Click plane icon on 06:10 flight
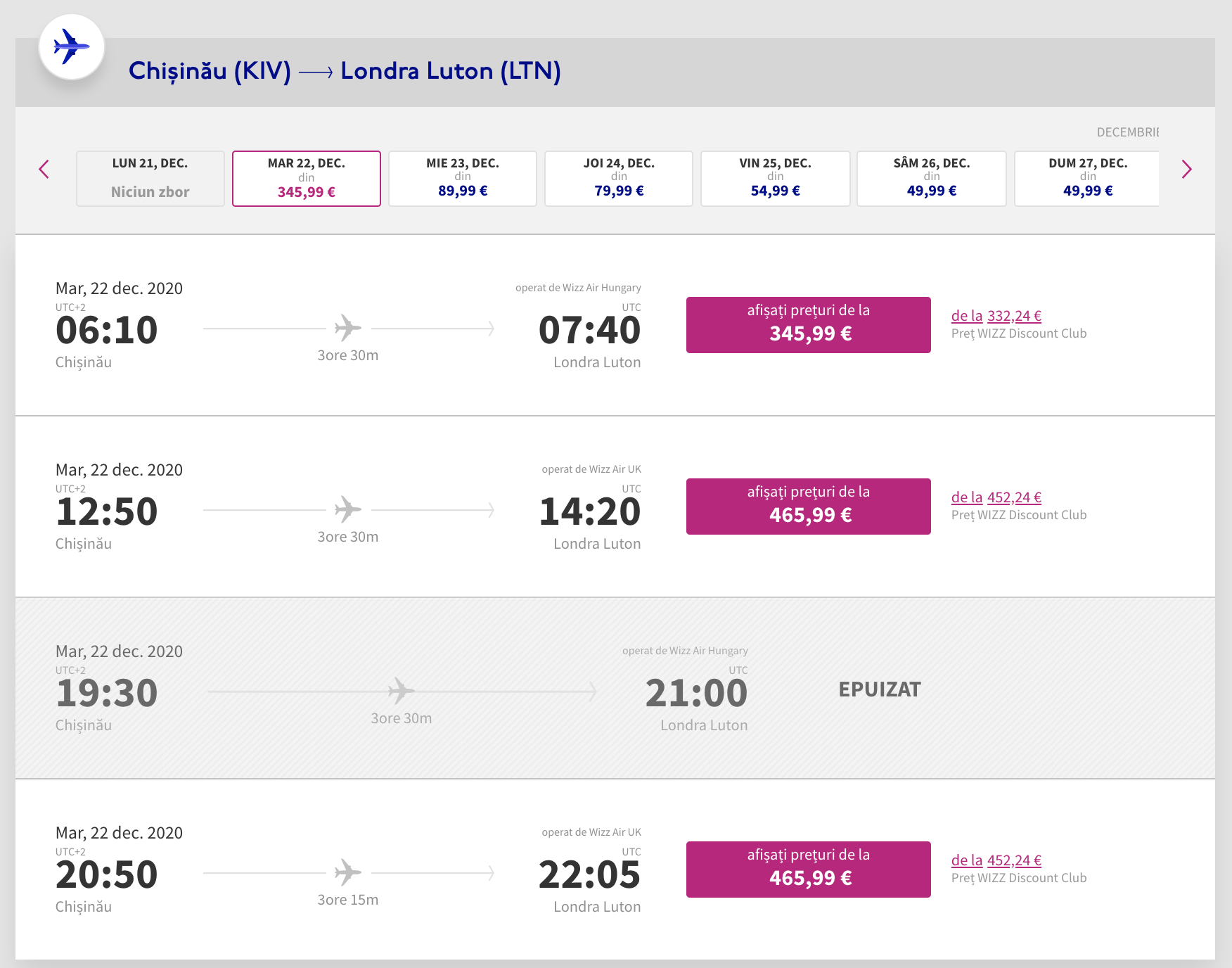1232x968 pixels. pos(348,328)
